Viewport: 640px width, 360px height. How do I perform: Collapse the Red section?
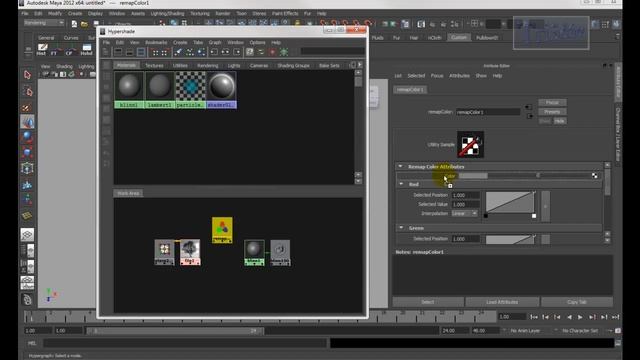click(x=401, y=184)
